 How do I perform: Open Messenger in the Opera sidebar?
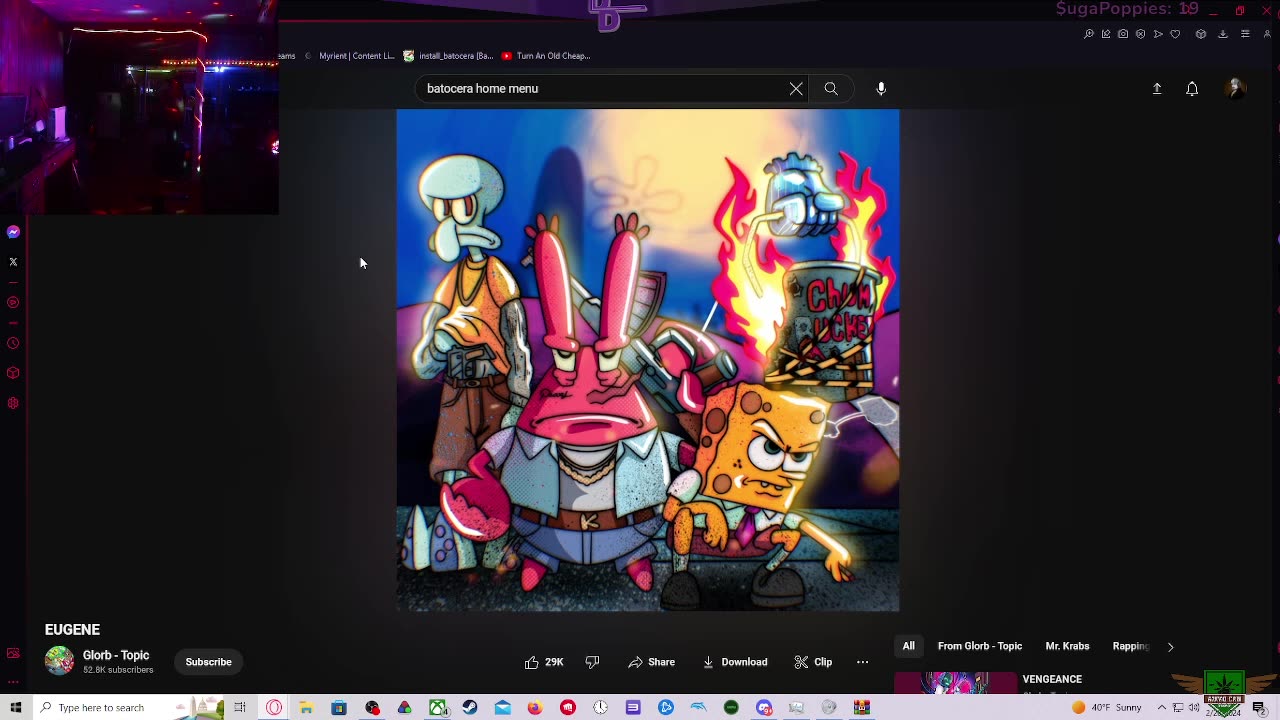coord(13,232)
